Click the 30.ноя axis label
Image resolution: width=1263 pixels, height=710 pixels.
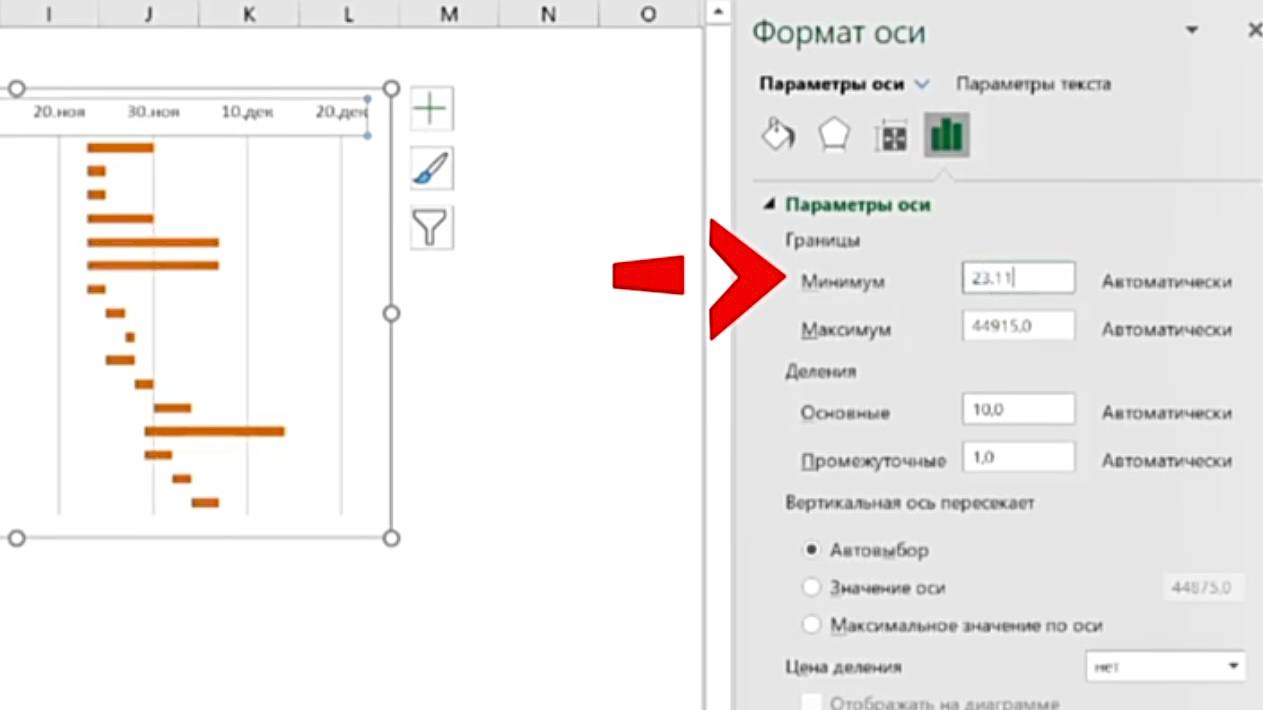[153, 112]
